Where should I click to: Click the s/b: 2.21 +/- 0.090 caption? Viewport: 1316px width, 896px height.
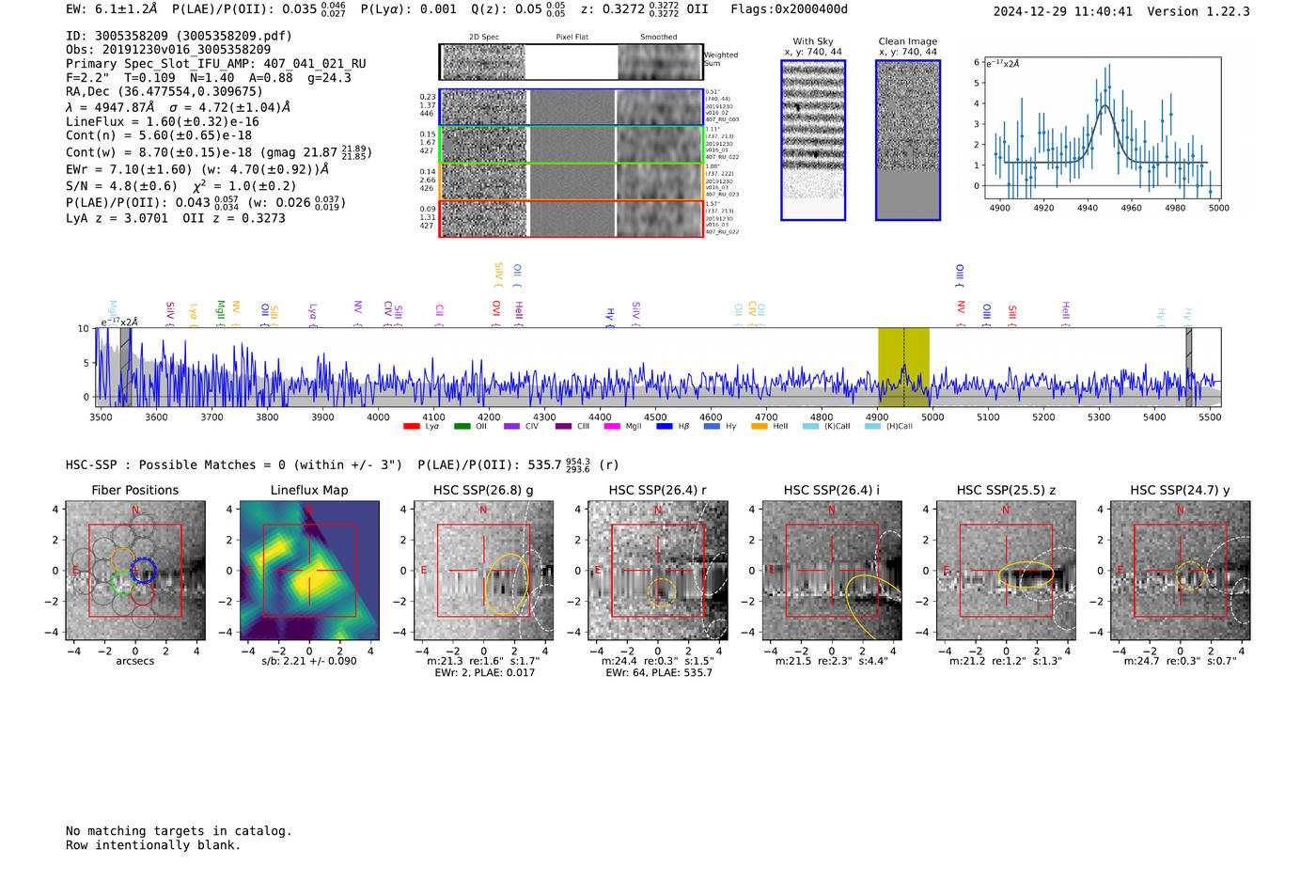(x=309, y=661)
